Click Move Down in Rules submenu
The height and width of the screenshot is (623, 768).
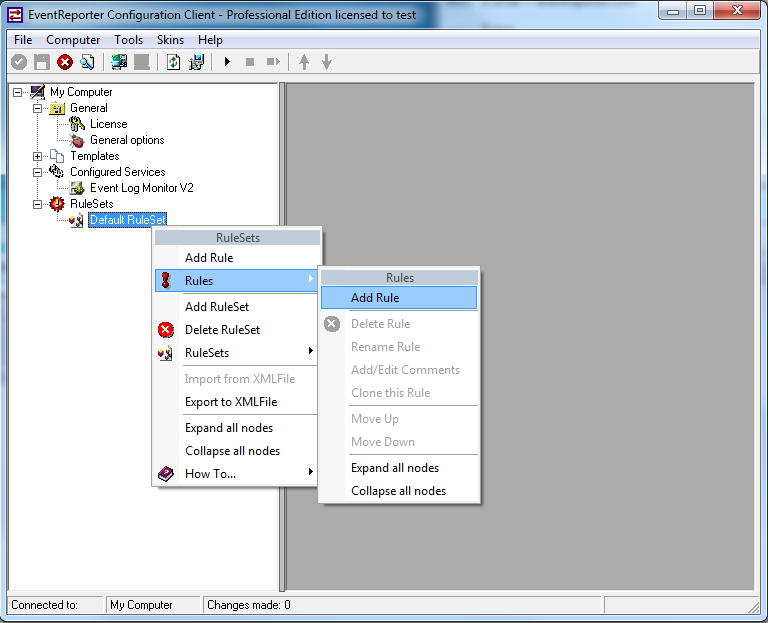click(399, 442)
